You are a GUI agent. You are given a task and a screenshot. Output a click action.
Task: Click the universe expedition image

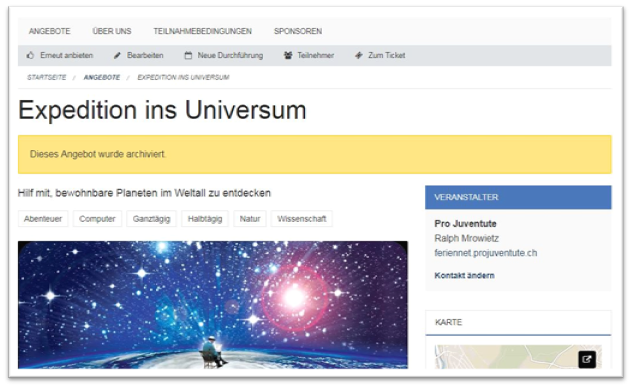pyautogui.click(x=213, y=305)
